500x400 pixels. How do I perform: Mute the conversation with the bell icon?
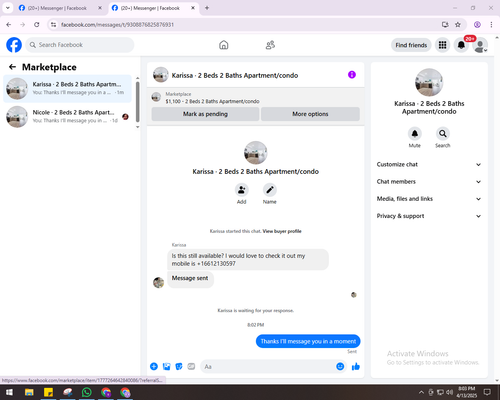click(x=414, y=134)
